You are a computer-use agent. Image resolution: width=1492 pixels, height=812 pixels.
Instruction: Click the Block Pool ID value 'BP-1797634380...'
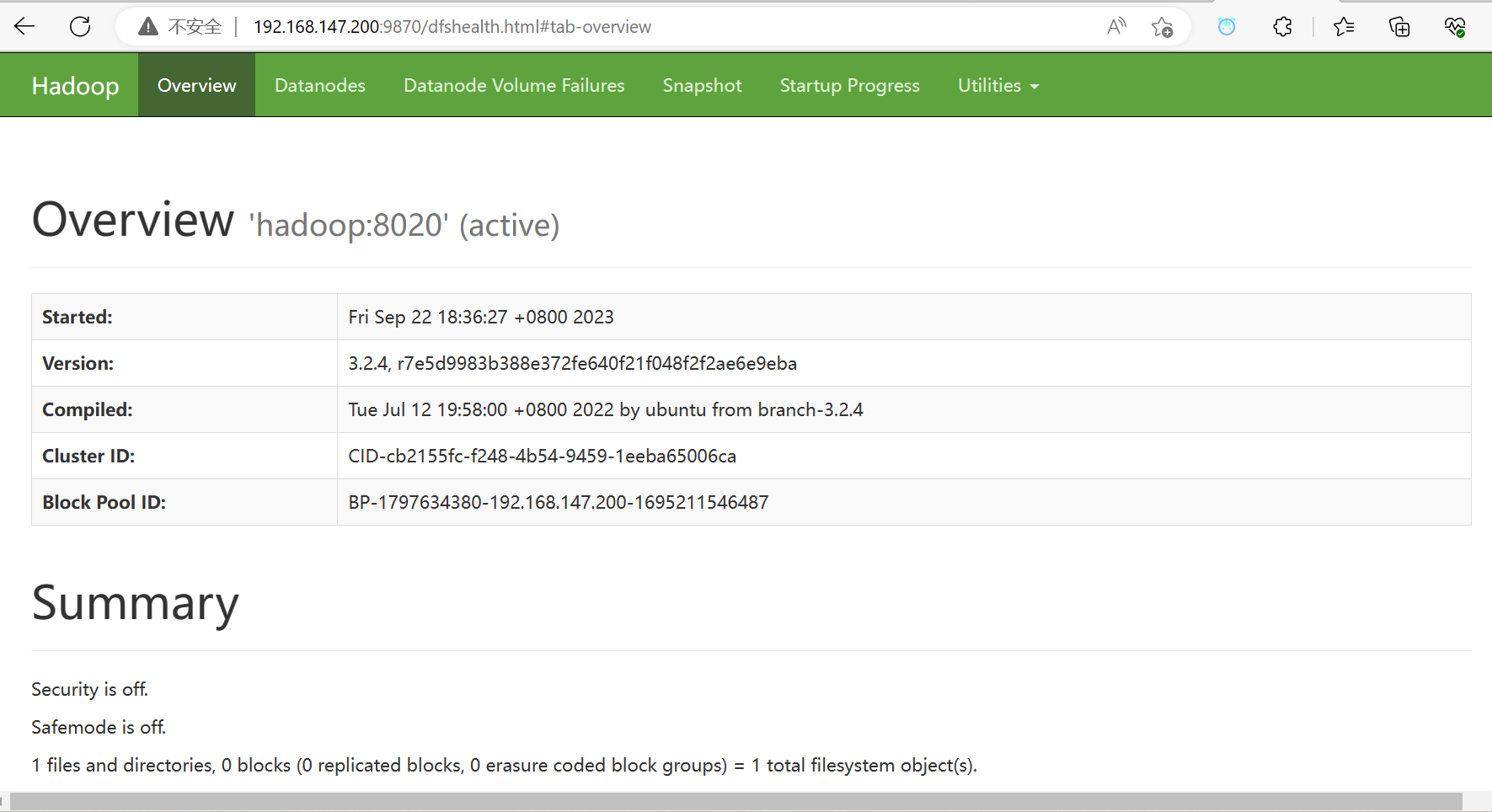click(x=558, y=502)
